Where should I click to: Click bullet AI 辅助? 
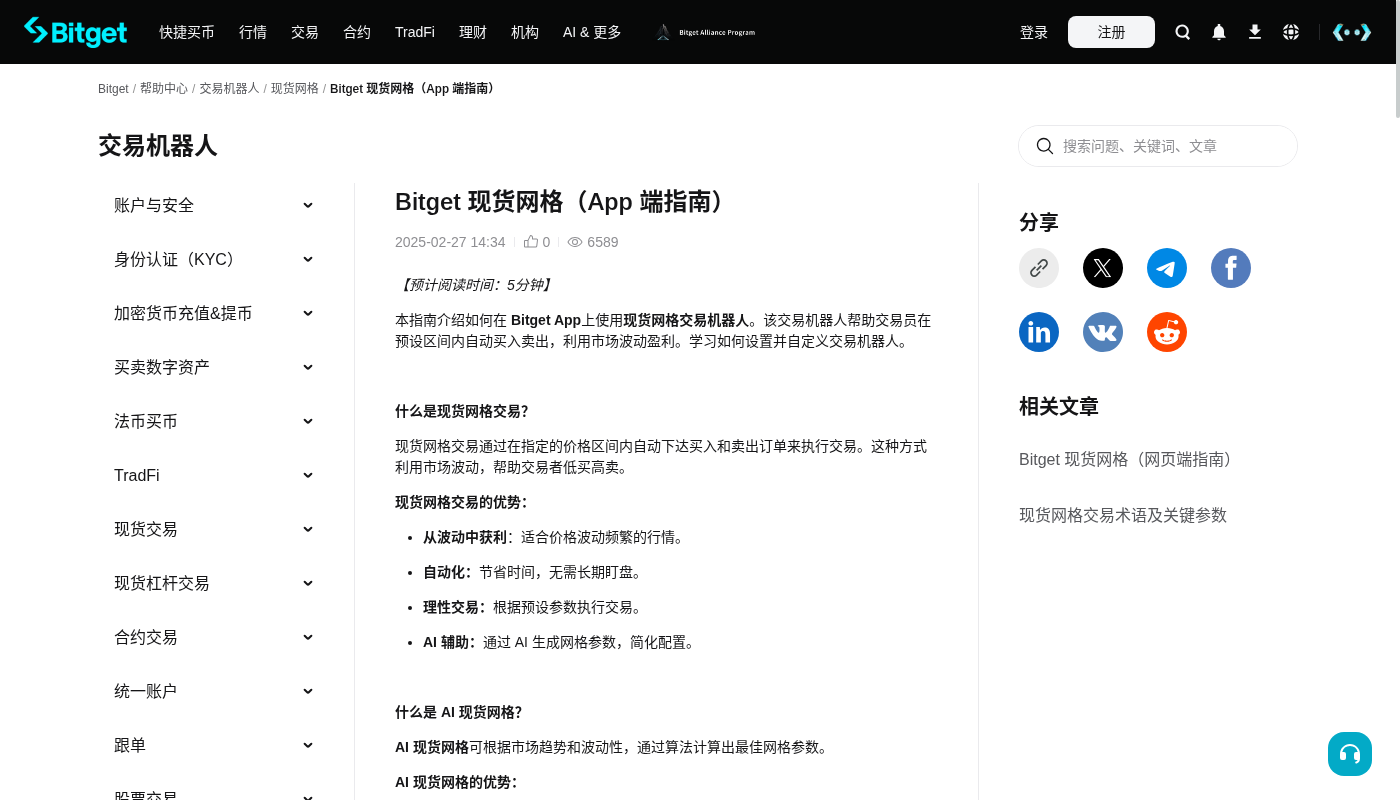pos(447,642)
